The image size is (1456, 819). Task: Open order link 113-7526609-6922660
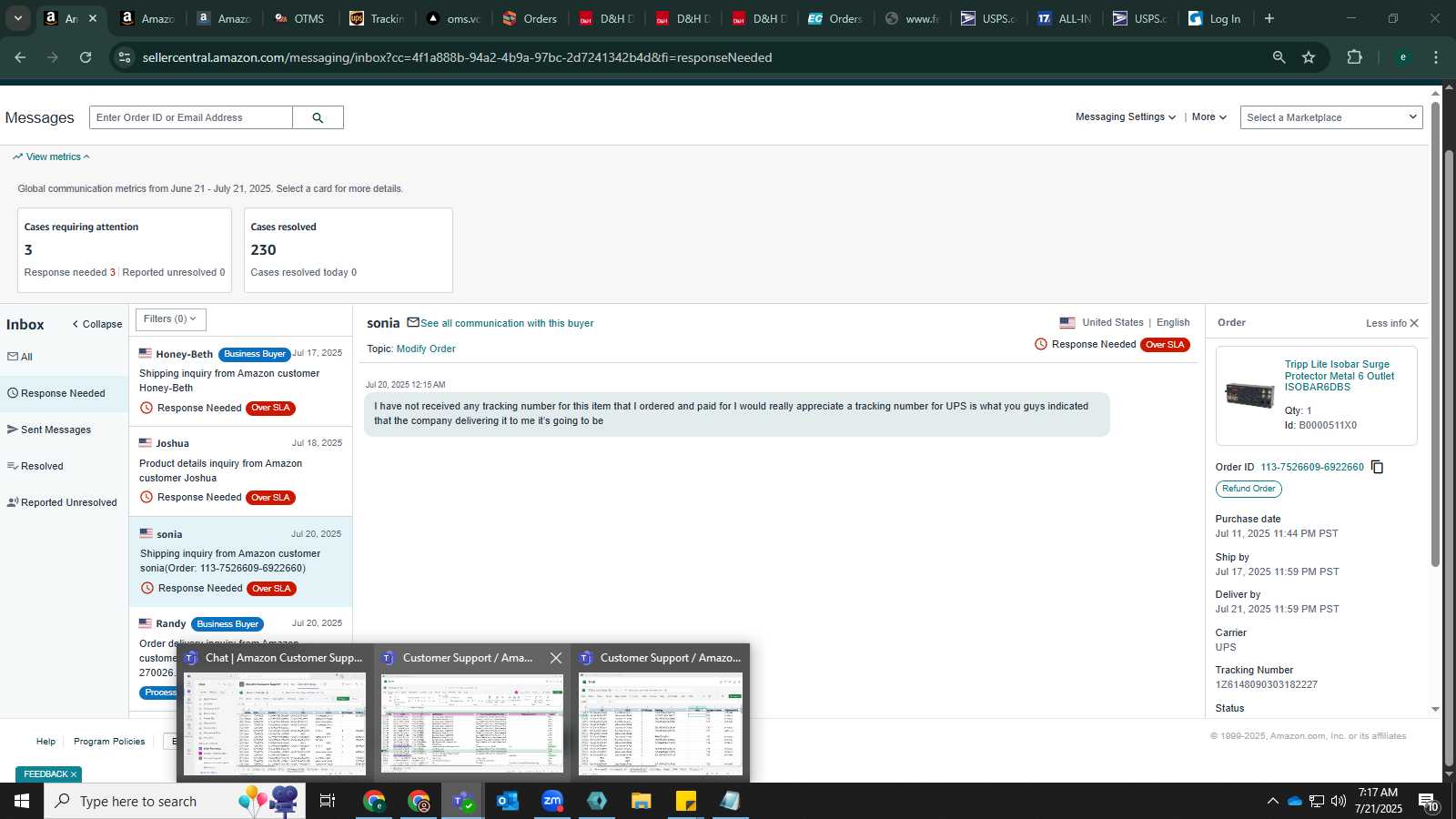[x=1312, y=467]
